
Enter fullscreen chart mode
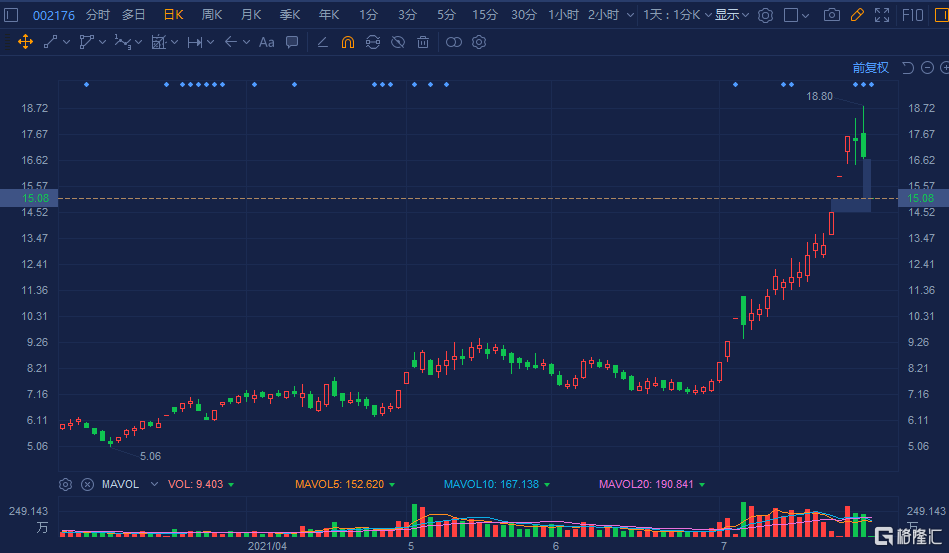tap(881, 15)
